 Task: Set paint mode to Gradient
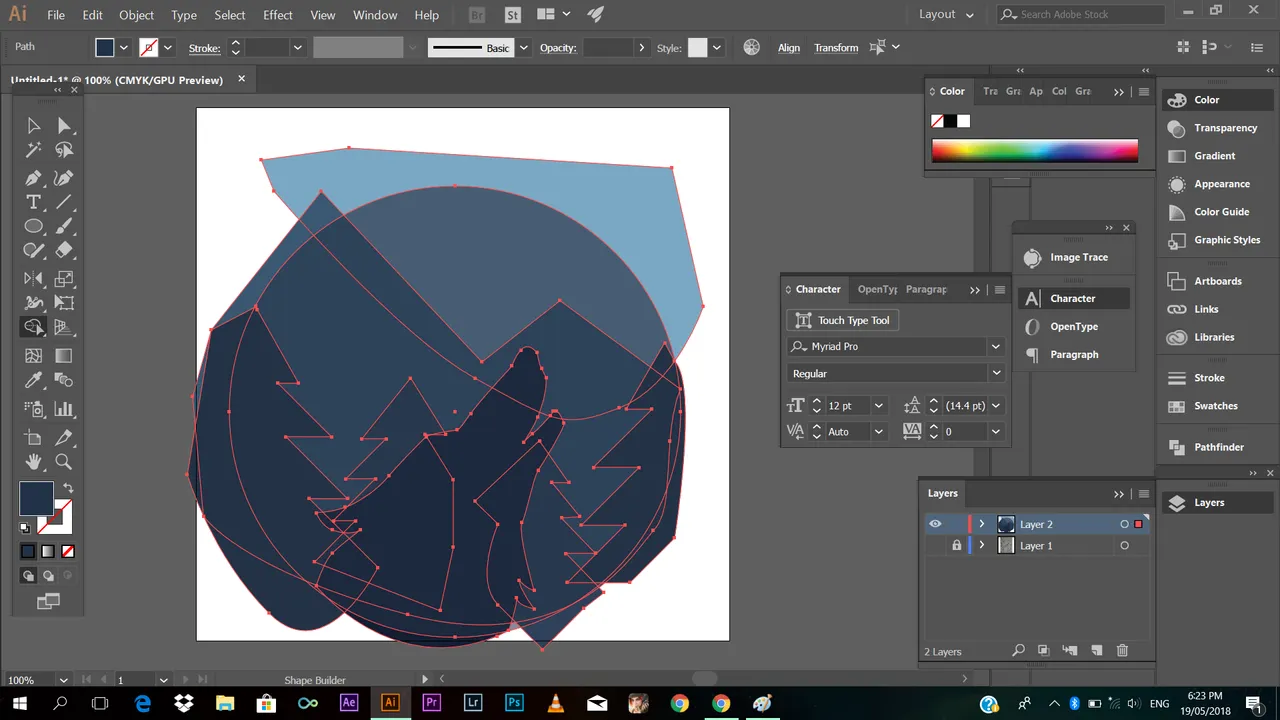48,551
